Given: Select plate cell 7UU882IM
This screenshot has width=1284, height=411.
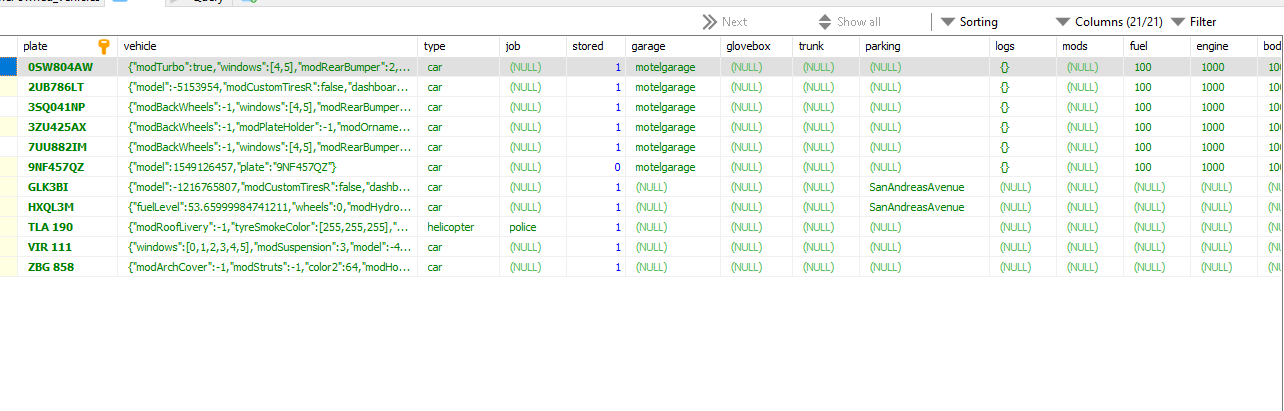Looking at the screenshot, I should (67, 147).
